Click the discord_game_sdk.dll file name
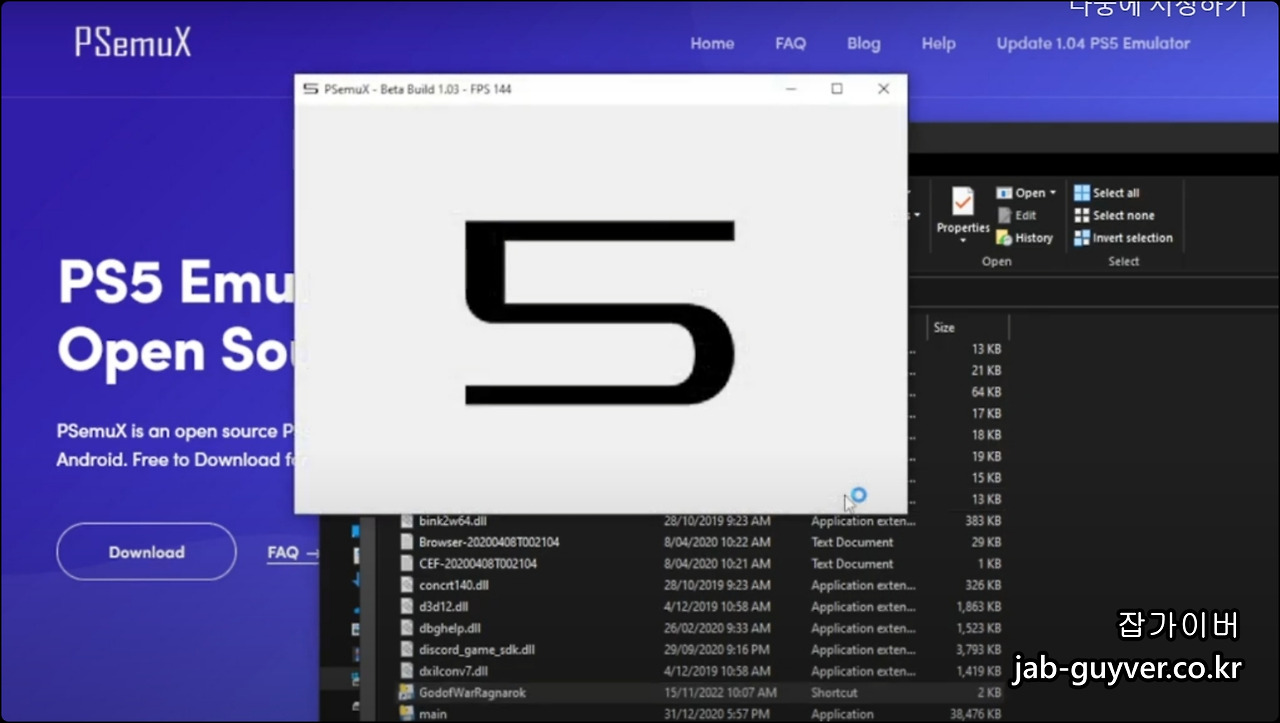 pyautogui.click(x=477, y=650)
